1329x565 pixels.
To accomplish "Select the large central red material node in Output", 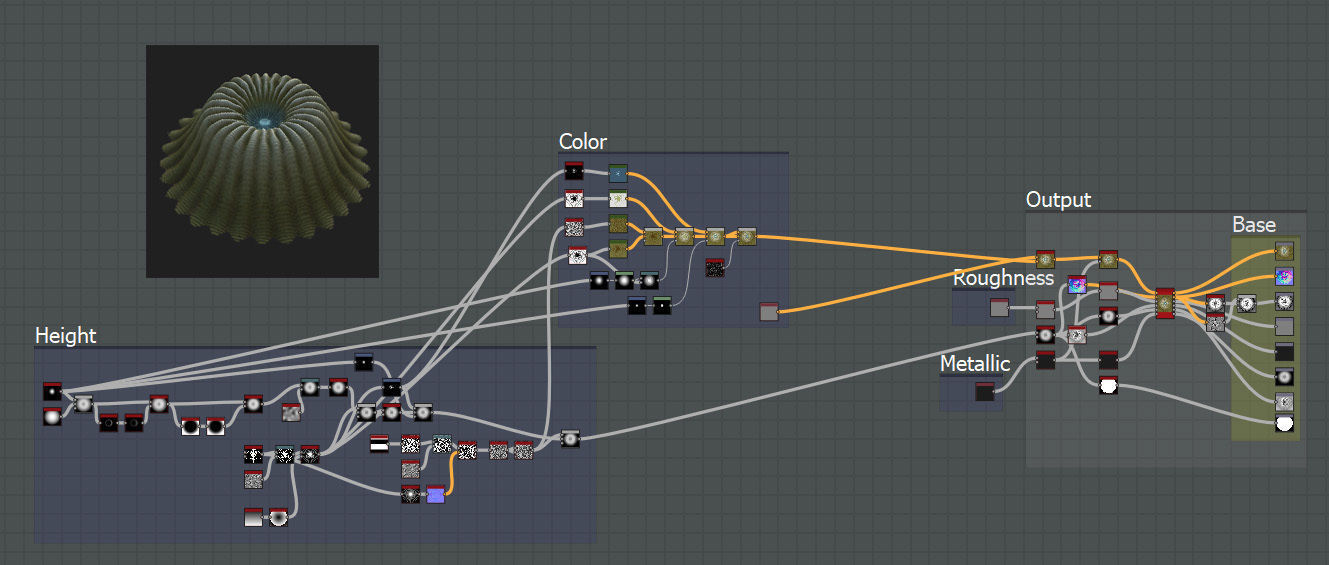I will pos(1164,303).
